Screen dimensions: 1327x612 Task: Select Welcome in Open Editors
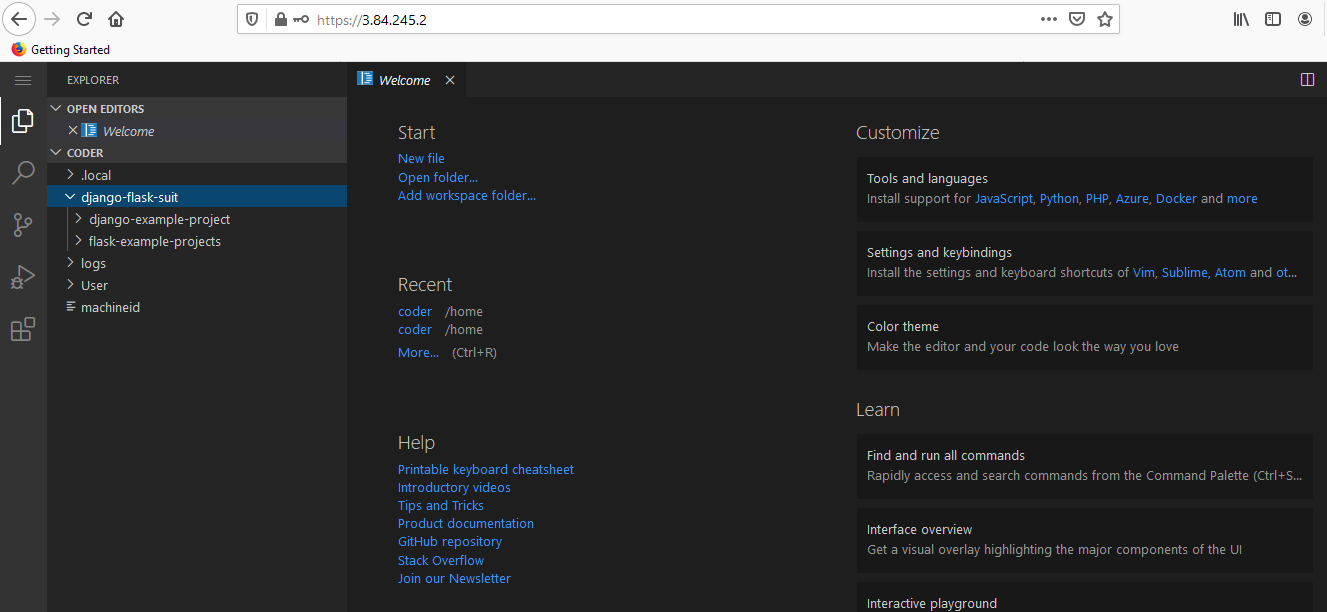197,131
